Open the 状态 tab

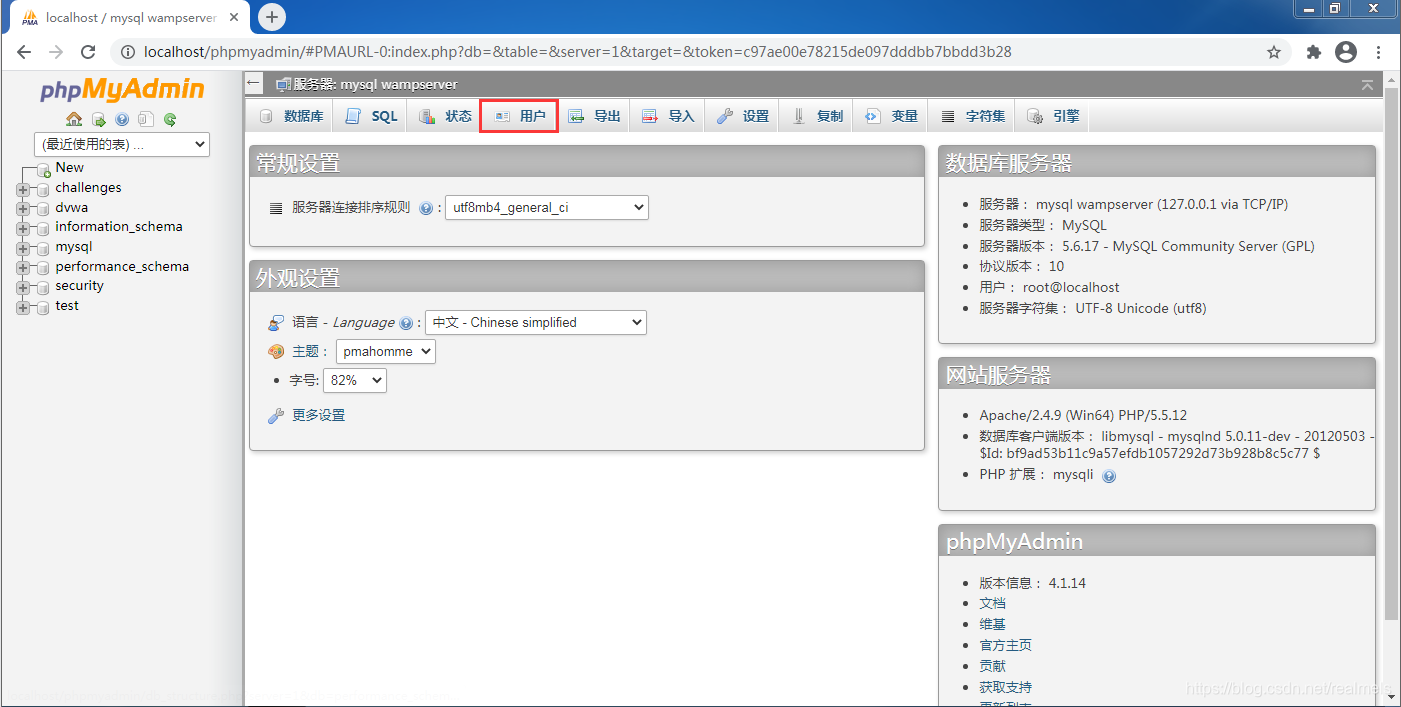444,116
